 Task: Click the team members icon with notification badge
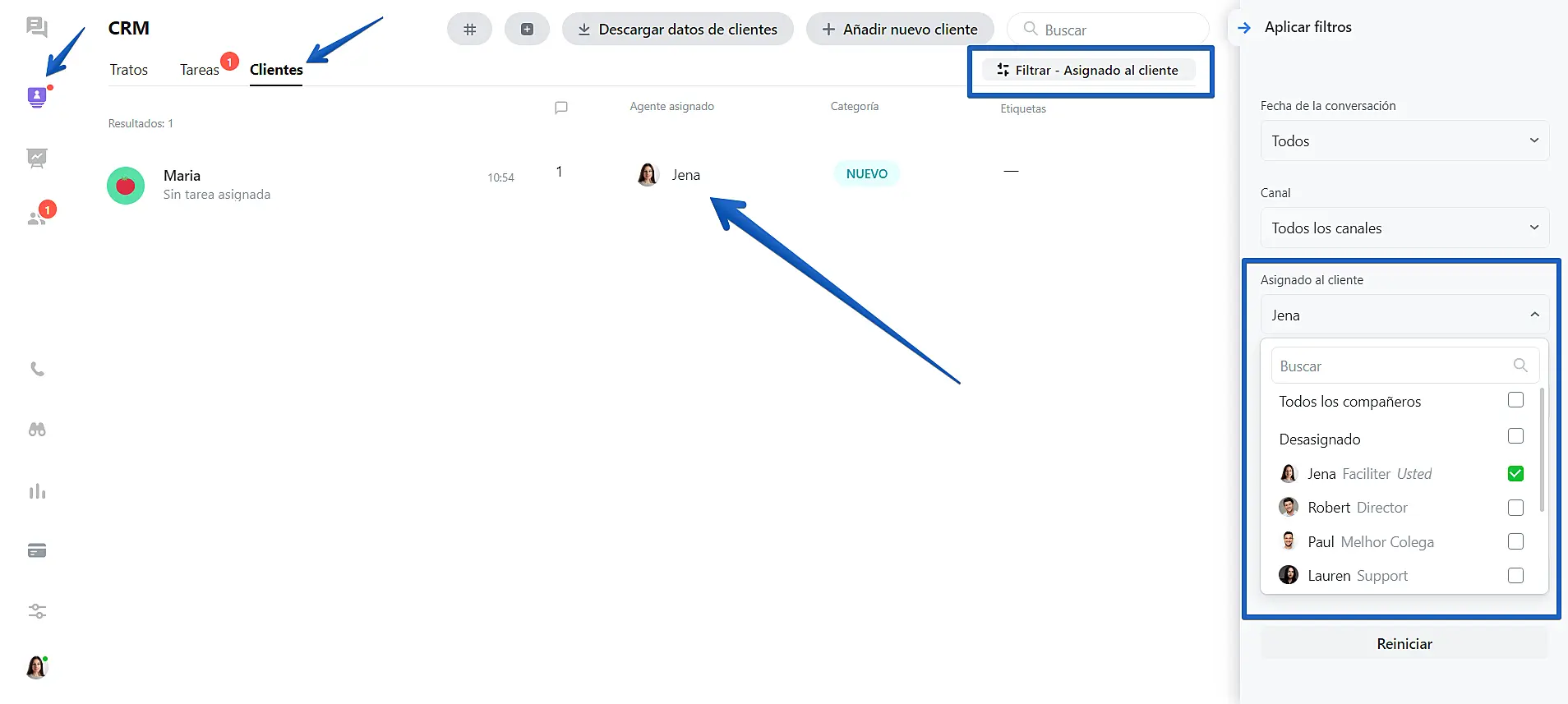click(37, 218)
